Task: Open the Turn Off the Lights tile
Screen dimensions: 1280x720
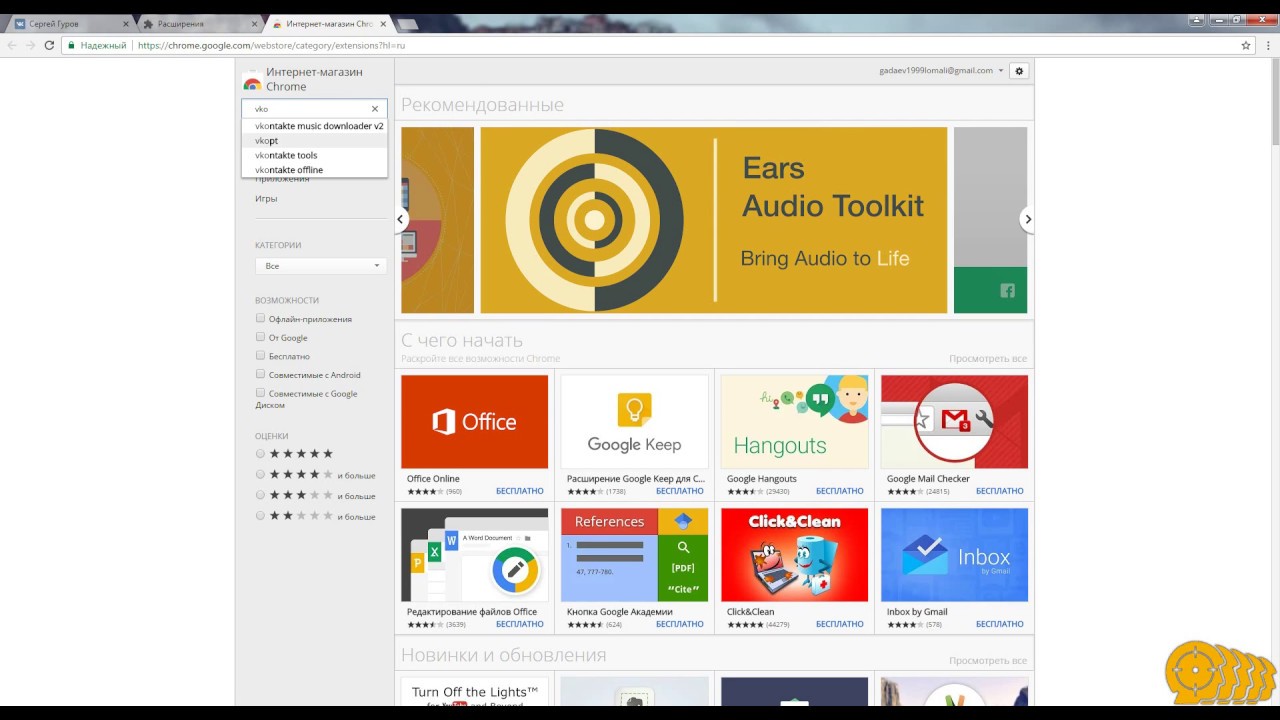Action: point(474,692)
